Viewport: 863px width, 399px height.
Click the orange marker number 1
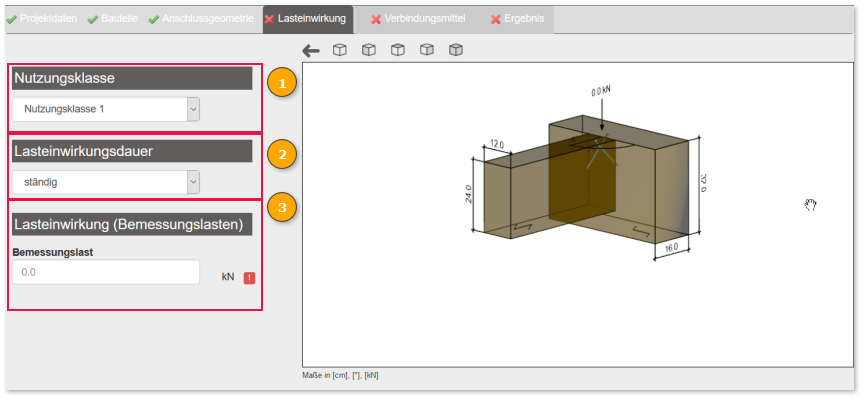(282, 84)
